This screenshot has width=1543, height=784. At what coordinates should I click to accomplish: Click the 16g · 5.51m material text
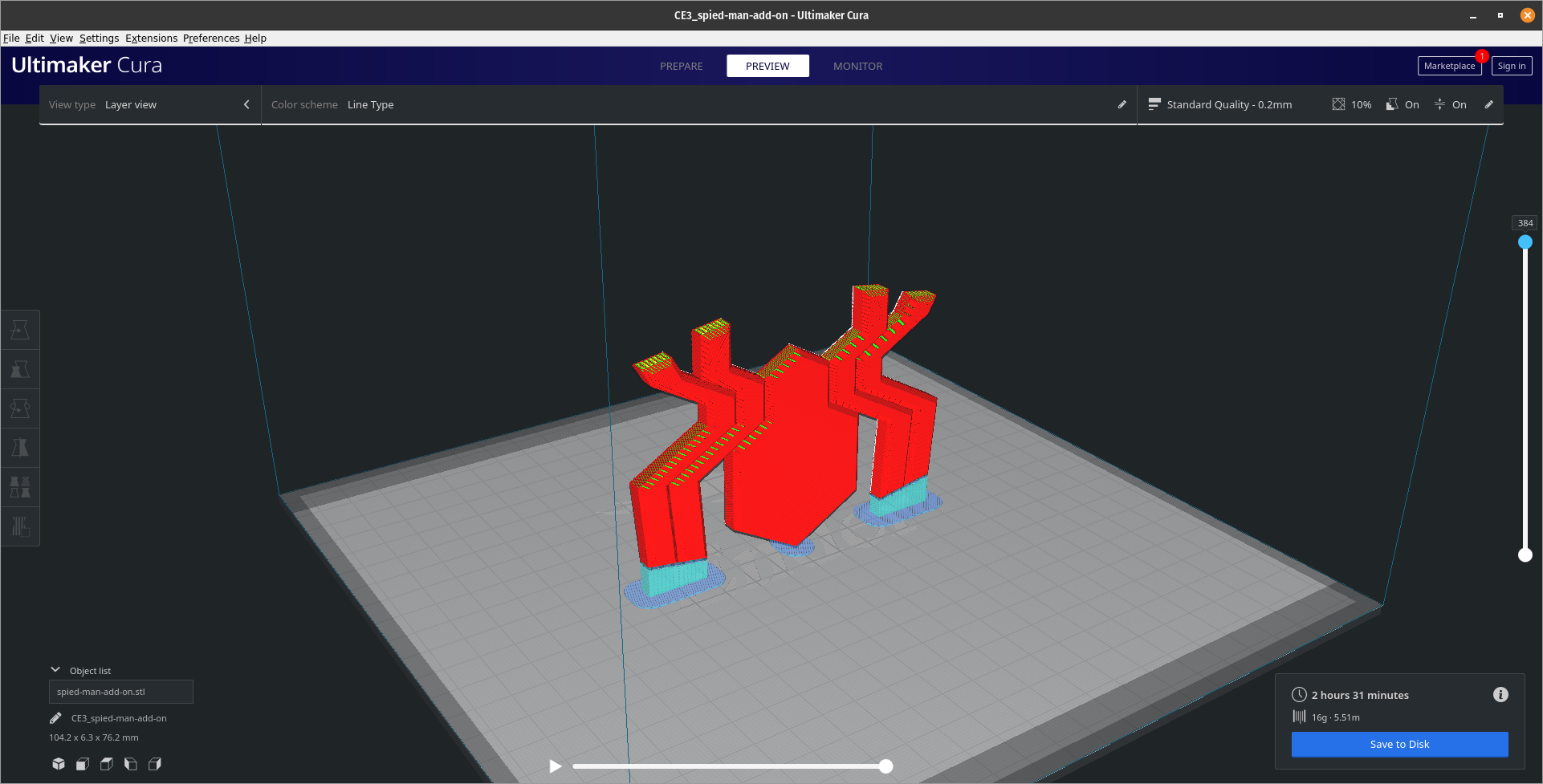(1335, 717)
